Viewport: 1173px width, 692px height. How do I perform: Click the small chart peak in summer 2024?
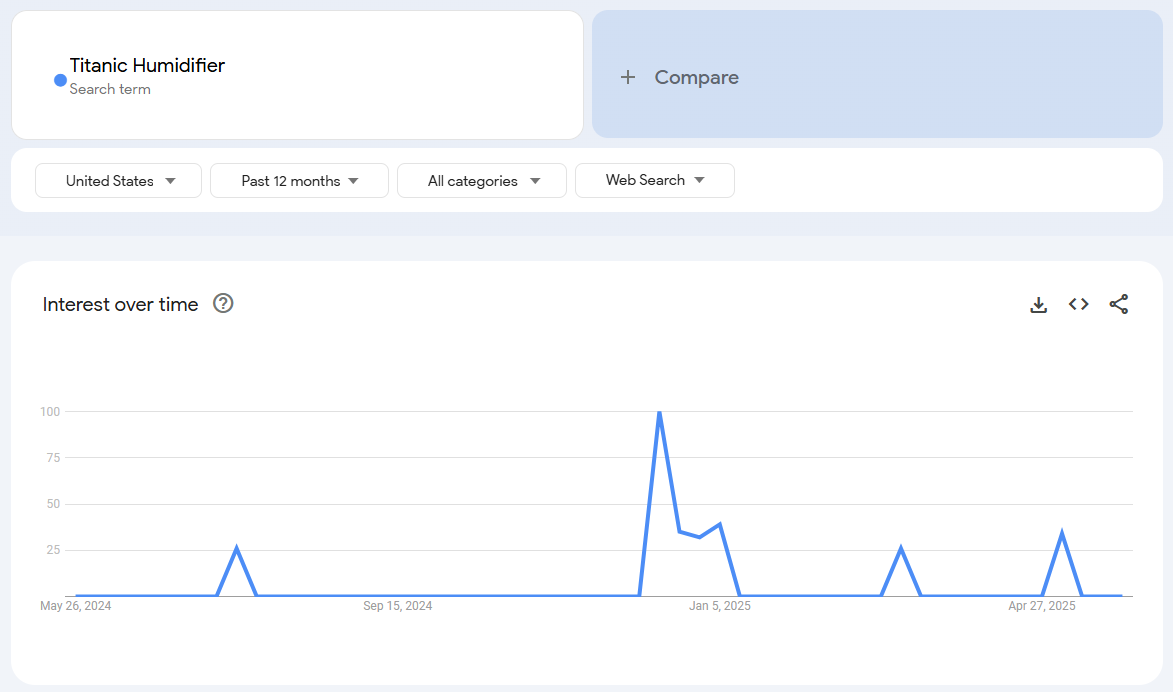point(236,547)
